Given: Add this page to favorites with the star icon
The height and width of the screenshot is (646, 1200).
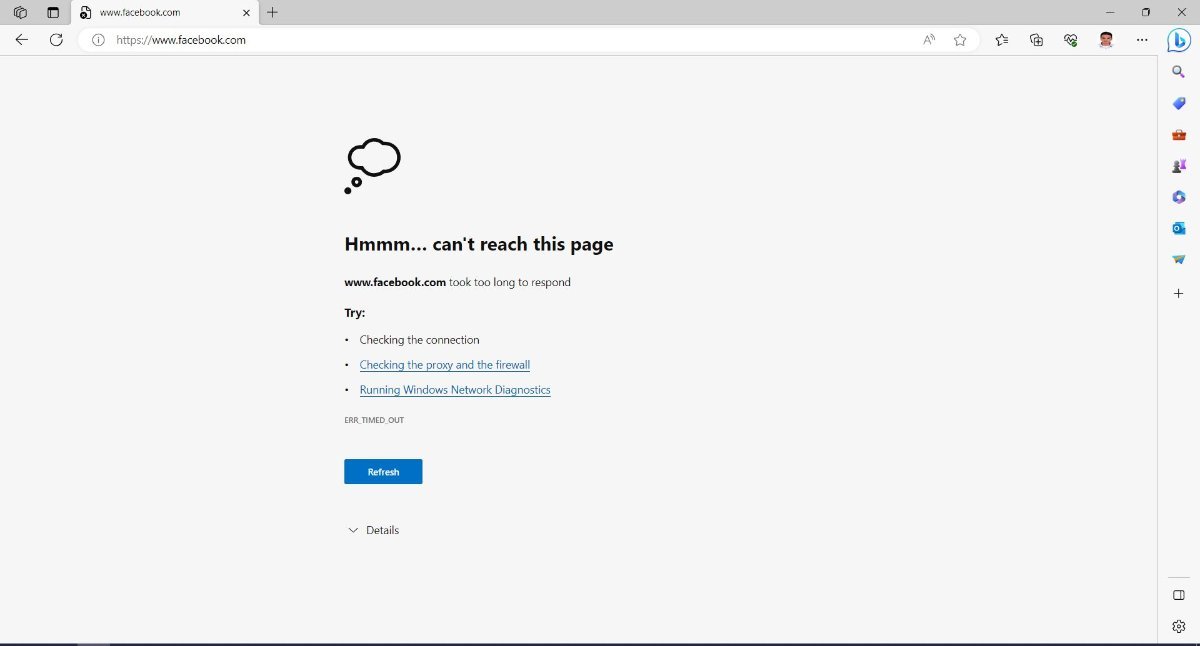Looking at the screenshot, I should pos(960,40).
